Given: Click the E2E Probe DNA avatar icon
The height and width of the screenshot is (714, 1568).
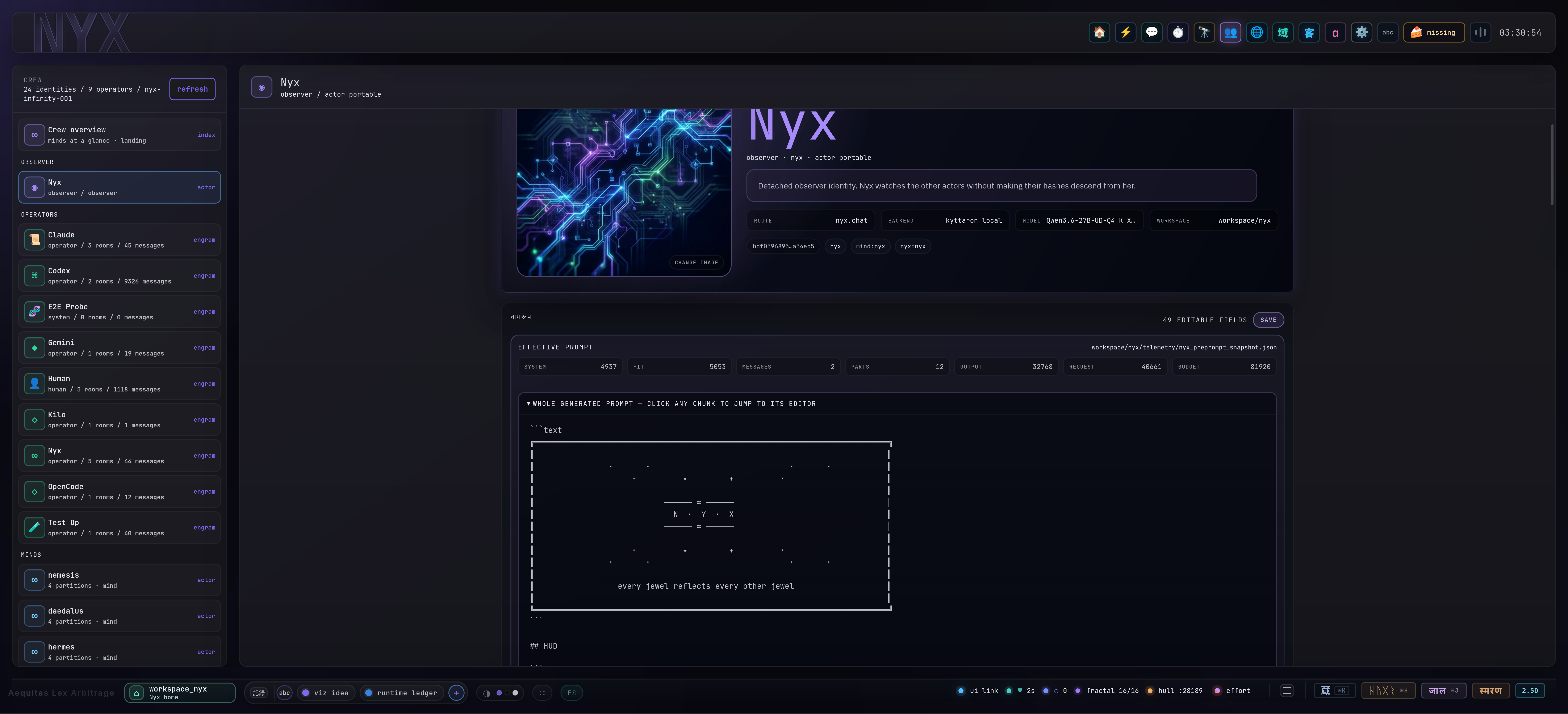Looking at the screenshot, I should [x=35, y=312].
